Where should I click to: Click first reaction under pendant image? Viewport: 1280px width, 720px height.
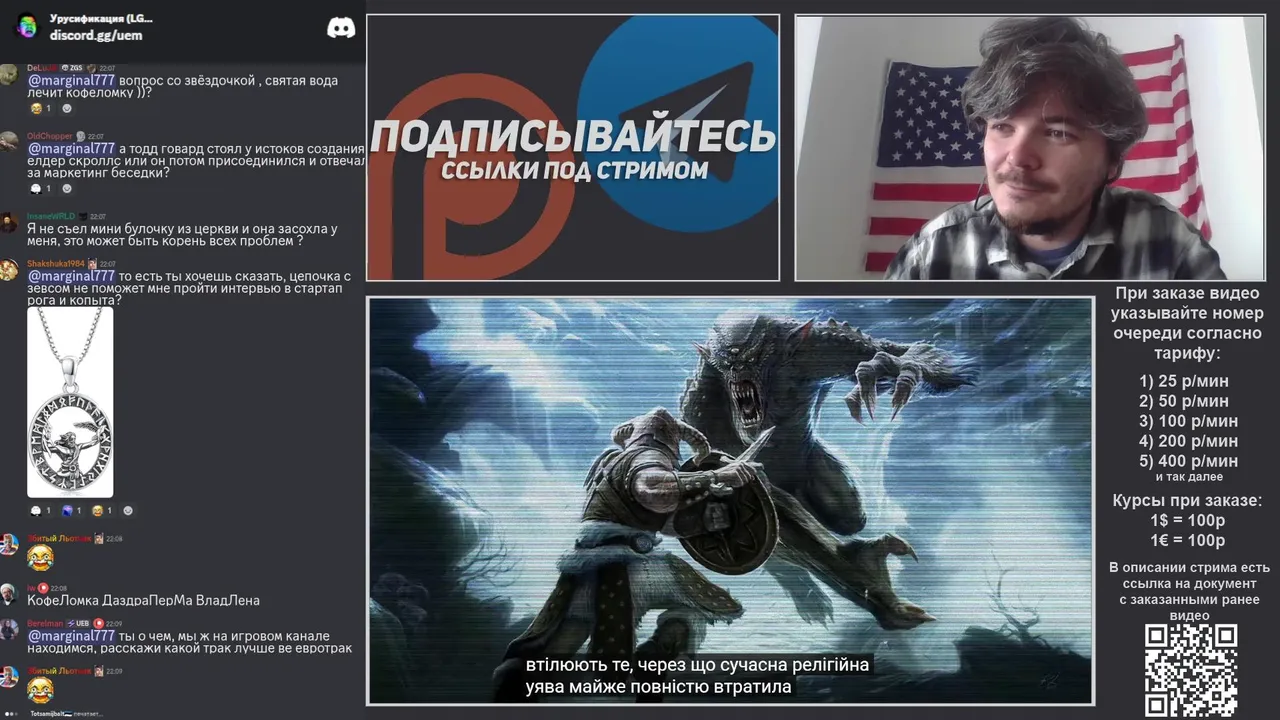tap(41, 510)
